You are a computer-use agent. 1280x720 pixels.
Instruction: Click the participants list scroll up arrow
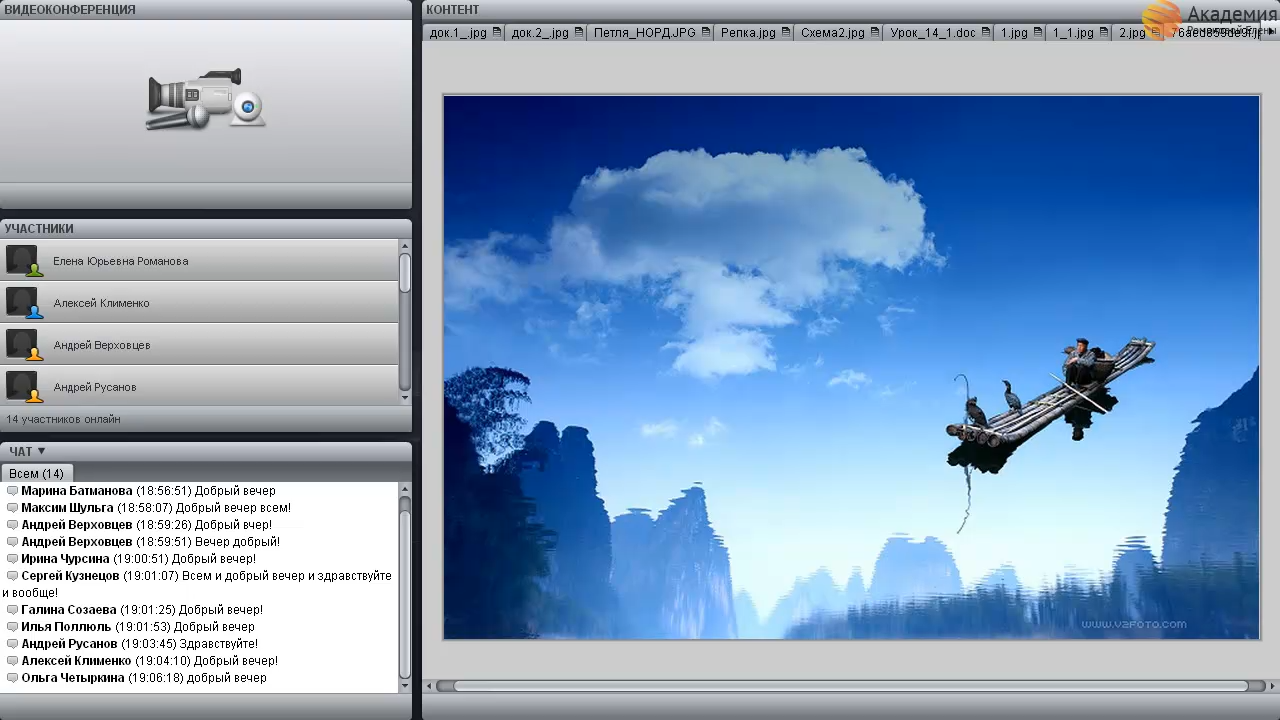405,246
